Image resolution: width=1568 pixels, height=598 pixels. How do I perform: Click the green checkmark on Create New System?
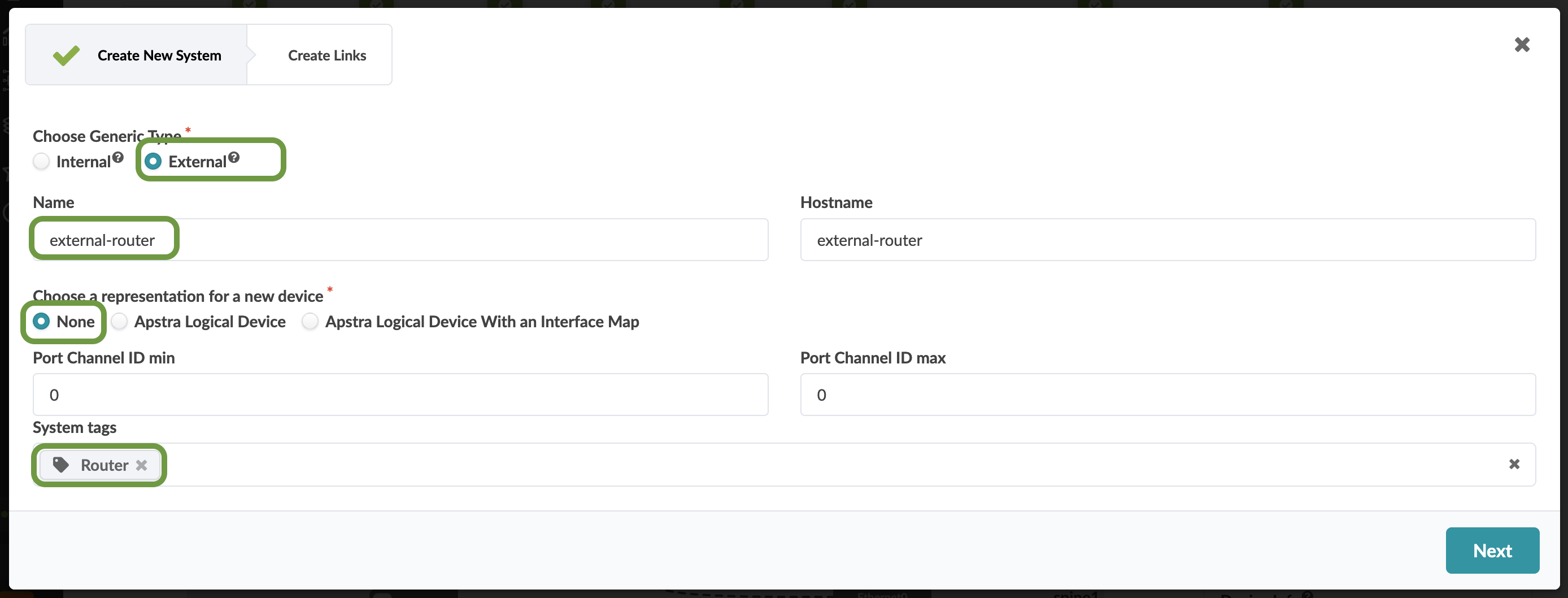pyautogui.click(x=66, y=55)
